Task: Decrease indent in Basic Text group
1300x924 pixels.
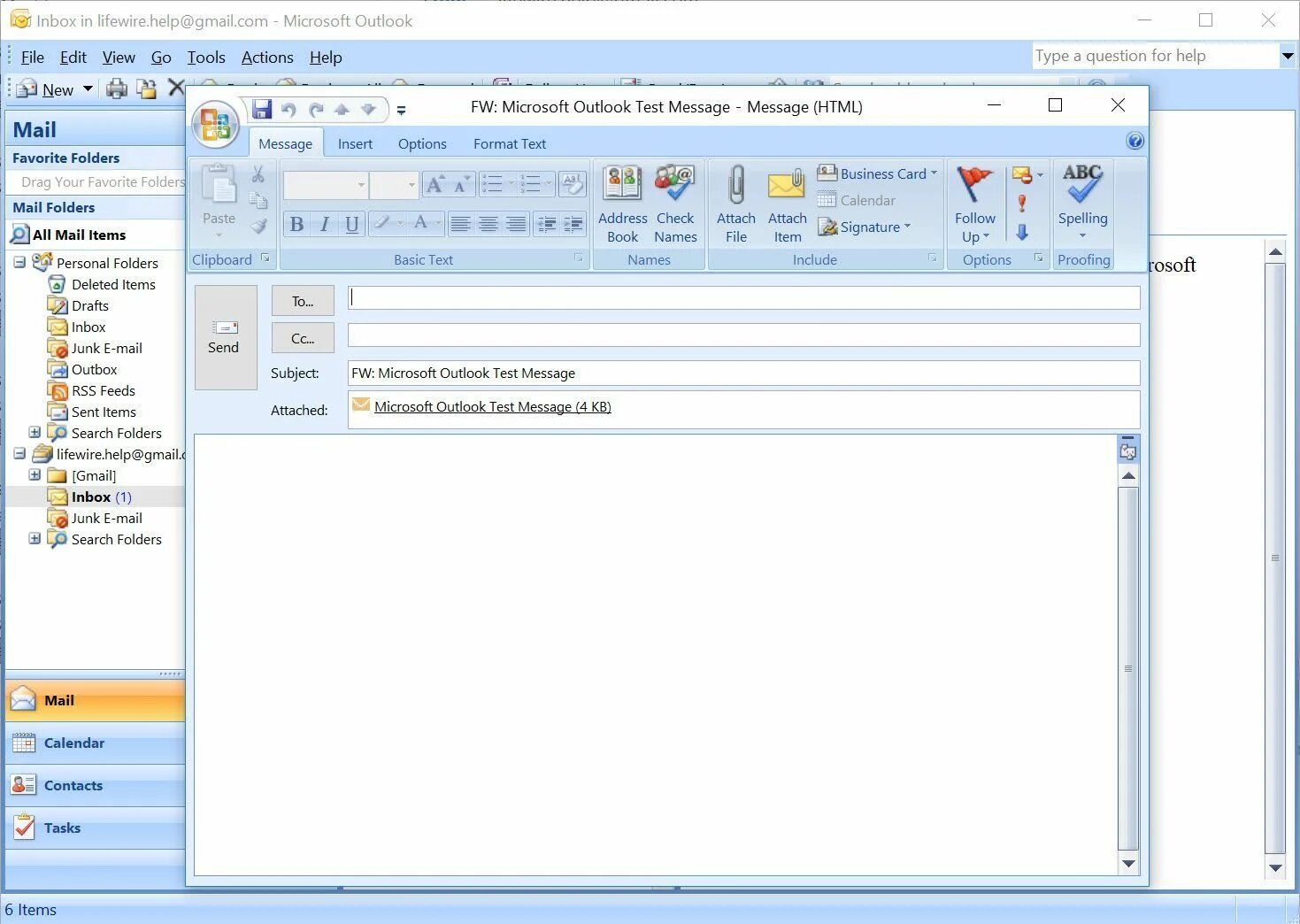Action: point(547,224)
